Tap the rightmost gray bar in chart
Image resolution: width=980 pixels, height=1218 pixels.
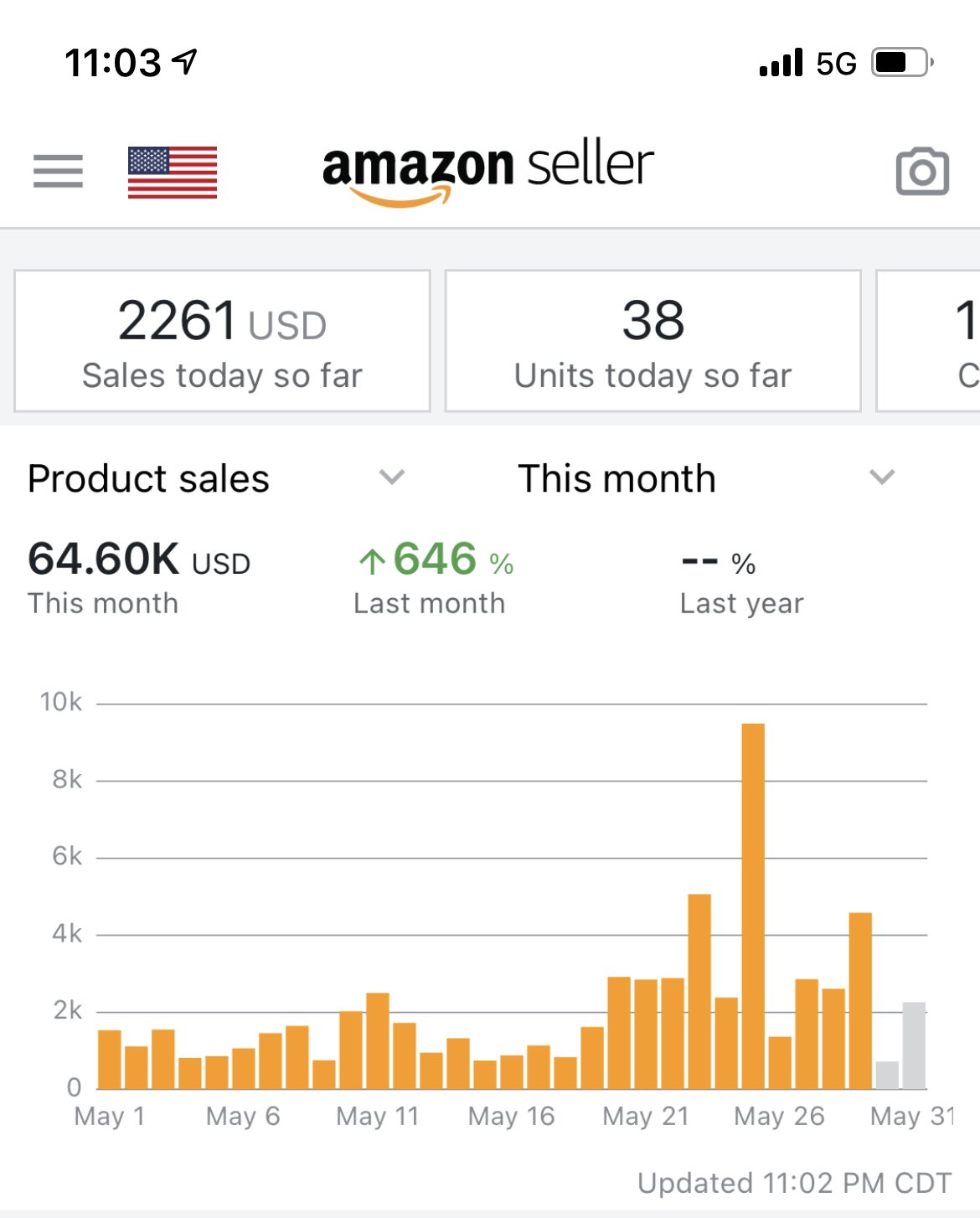pyautogui.click(x=914, y=1045)
